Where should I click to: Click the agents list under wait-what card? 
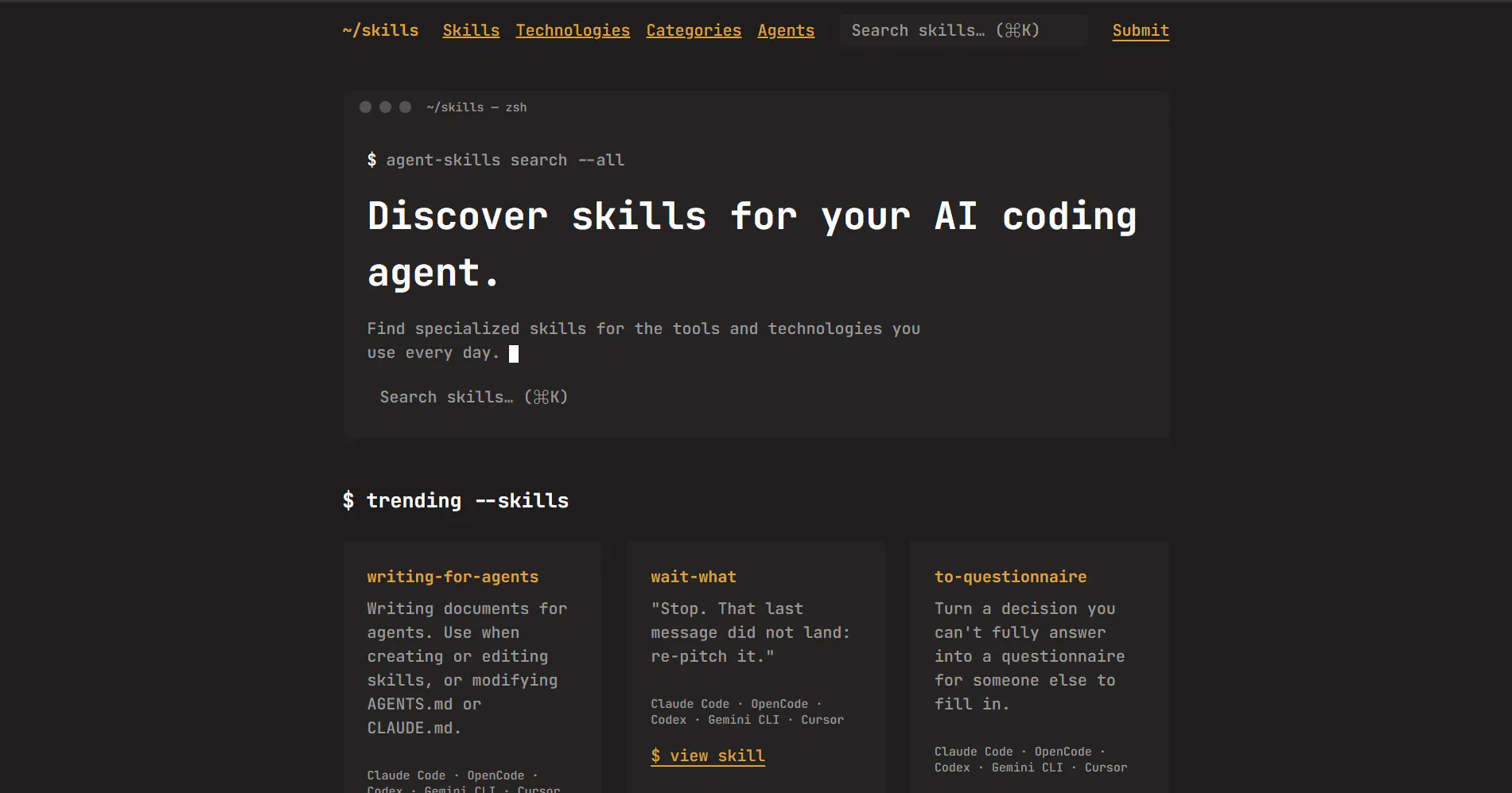[748, 712]
